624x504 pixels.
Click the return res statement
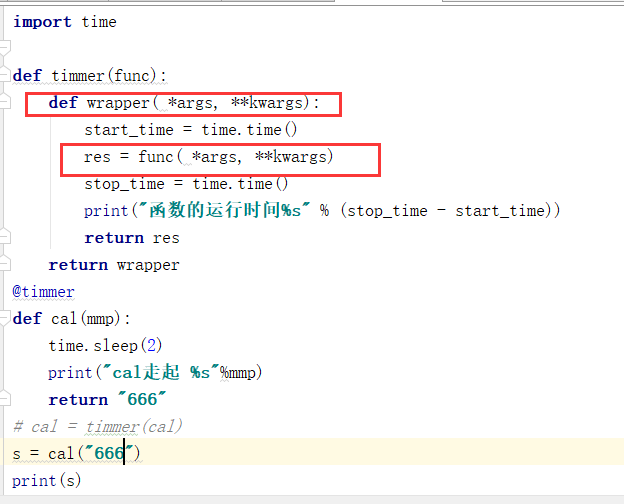(x=132, y=238)
